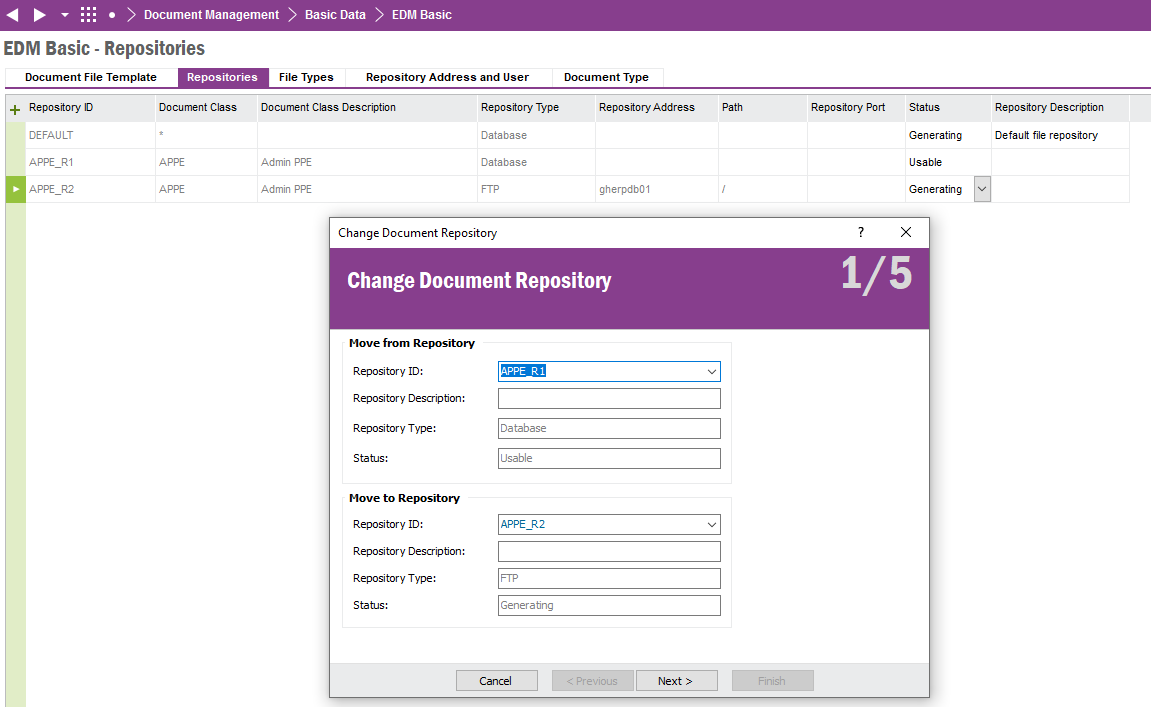Click Move to Status field showing Generating

coord(609,606)
